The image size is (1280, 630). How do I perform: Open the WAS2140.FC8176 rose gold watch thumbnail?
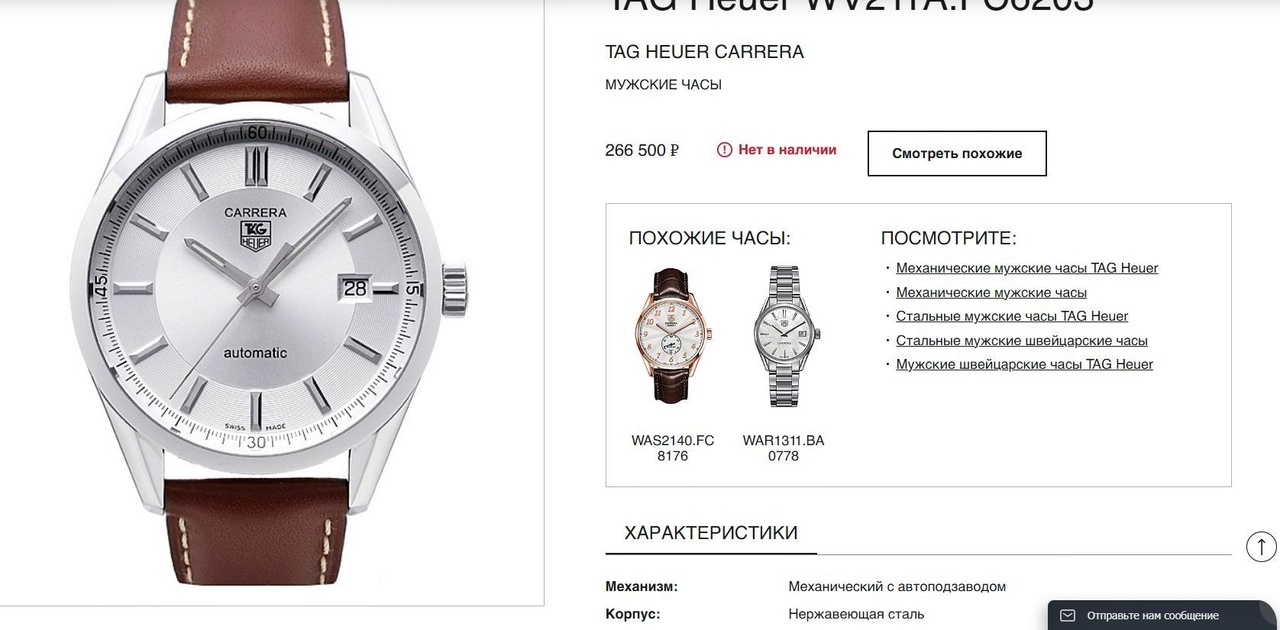(672, 335)
